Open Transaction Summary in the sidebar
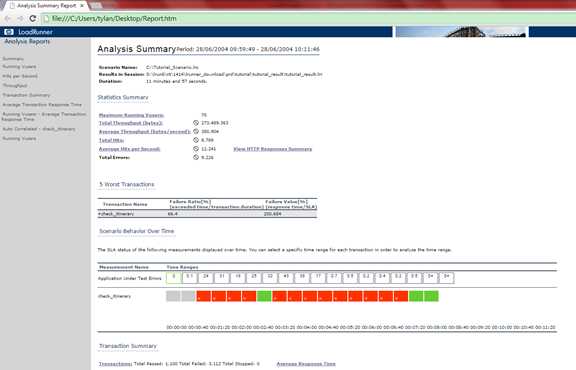576x370 pixels. click(26, 95)
